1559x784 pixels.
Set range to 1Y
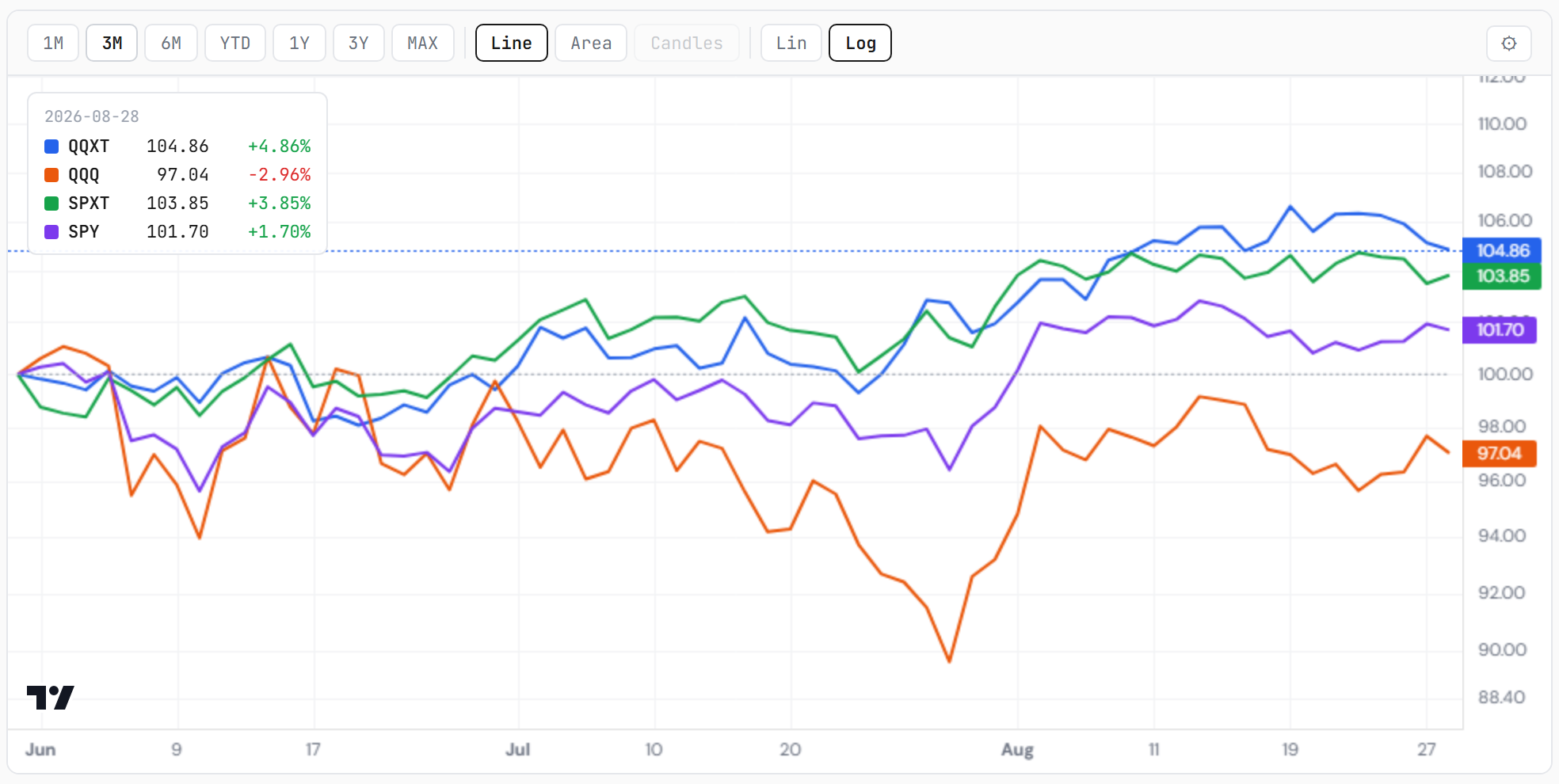pyautogui.click(x=299, y=43)
